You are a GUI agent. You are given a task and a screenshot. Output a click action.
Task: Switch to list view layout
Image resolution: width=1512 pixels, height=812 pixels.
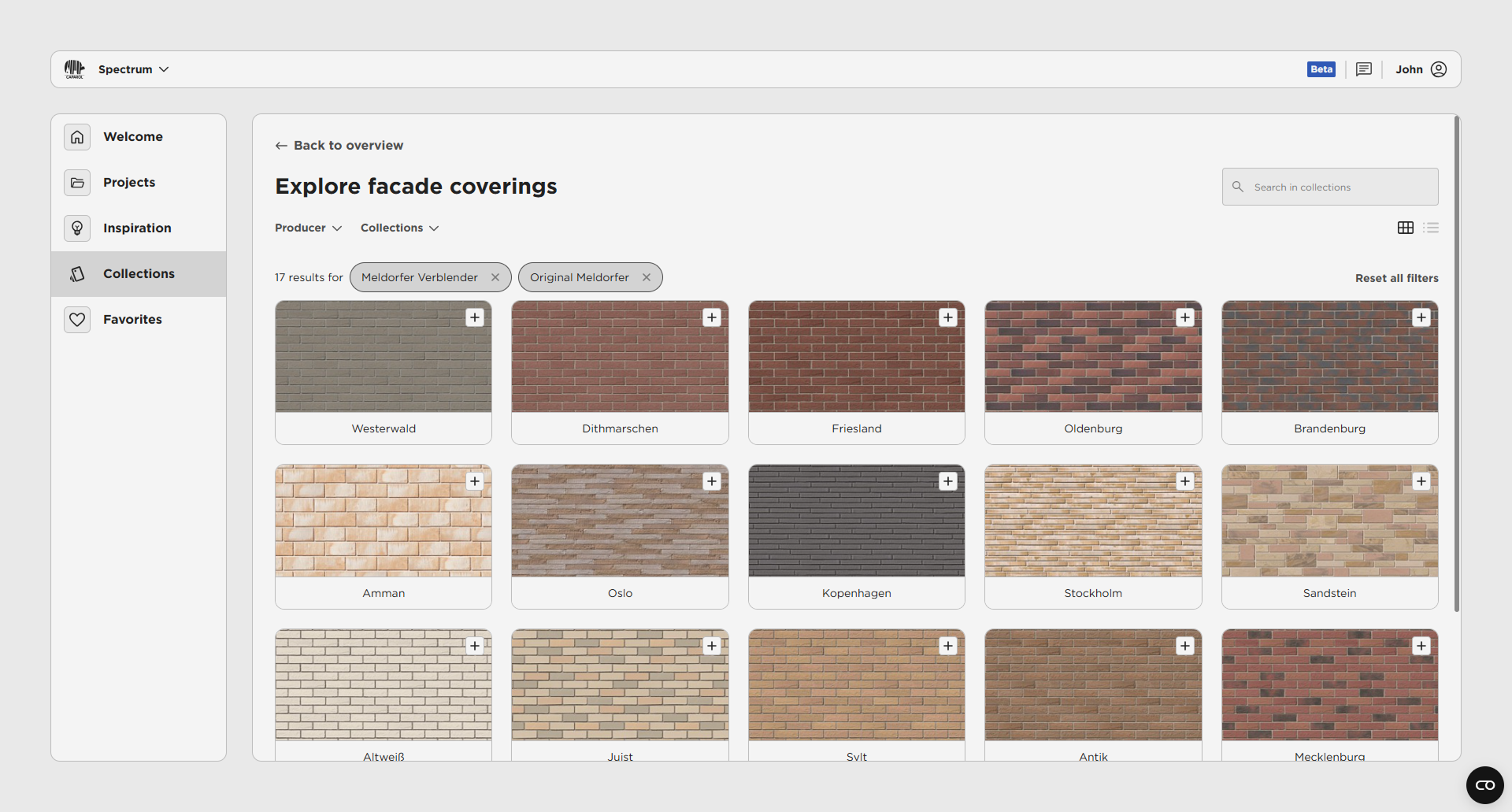click(x=1431, y=228)
